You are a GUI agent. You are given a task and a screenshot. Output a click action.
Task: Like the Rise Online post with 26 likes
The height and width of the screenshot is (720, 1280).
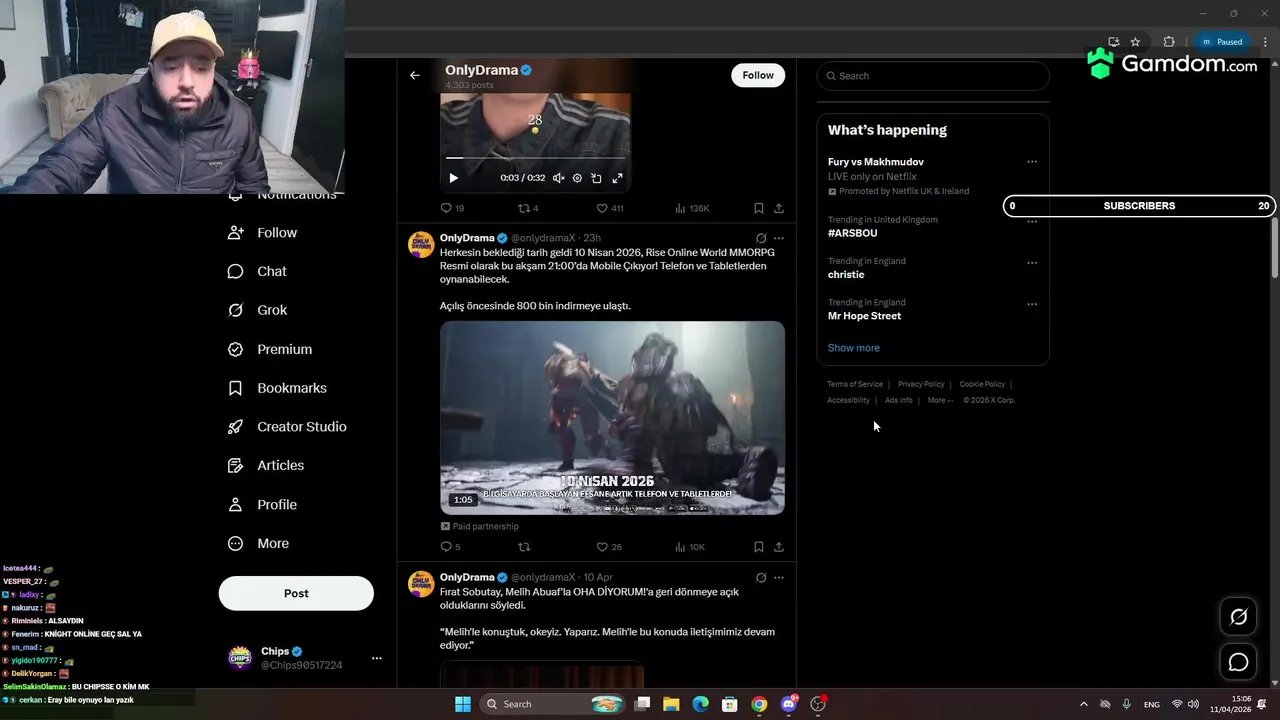point(609,547)
